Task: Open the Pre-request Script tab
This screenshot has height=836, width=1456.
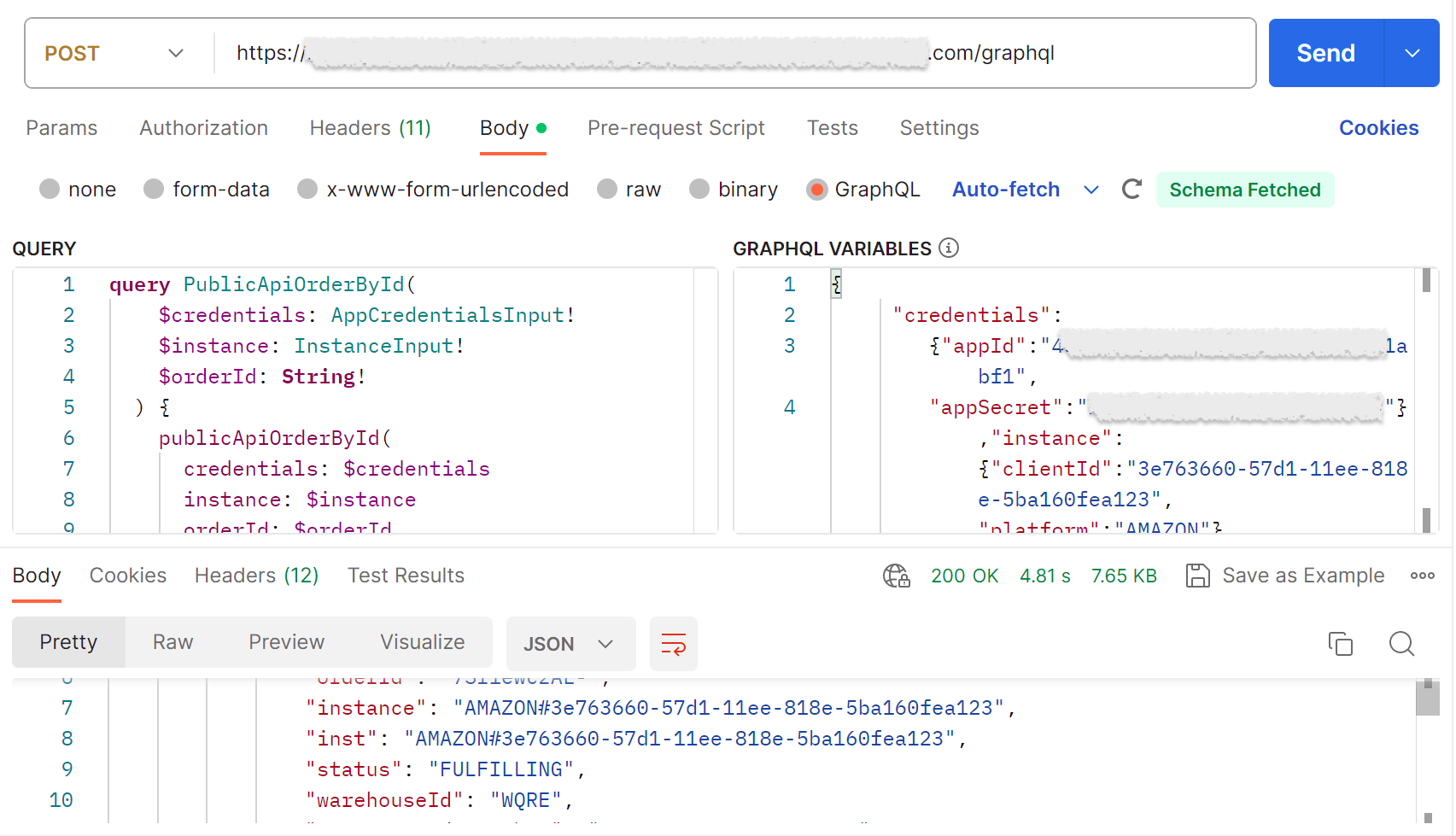Action: (675, 128)
